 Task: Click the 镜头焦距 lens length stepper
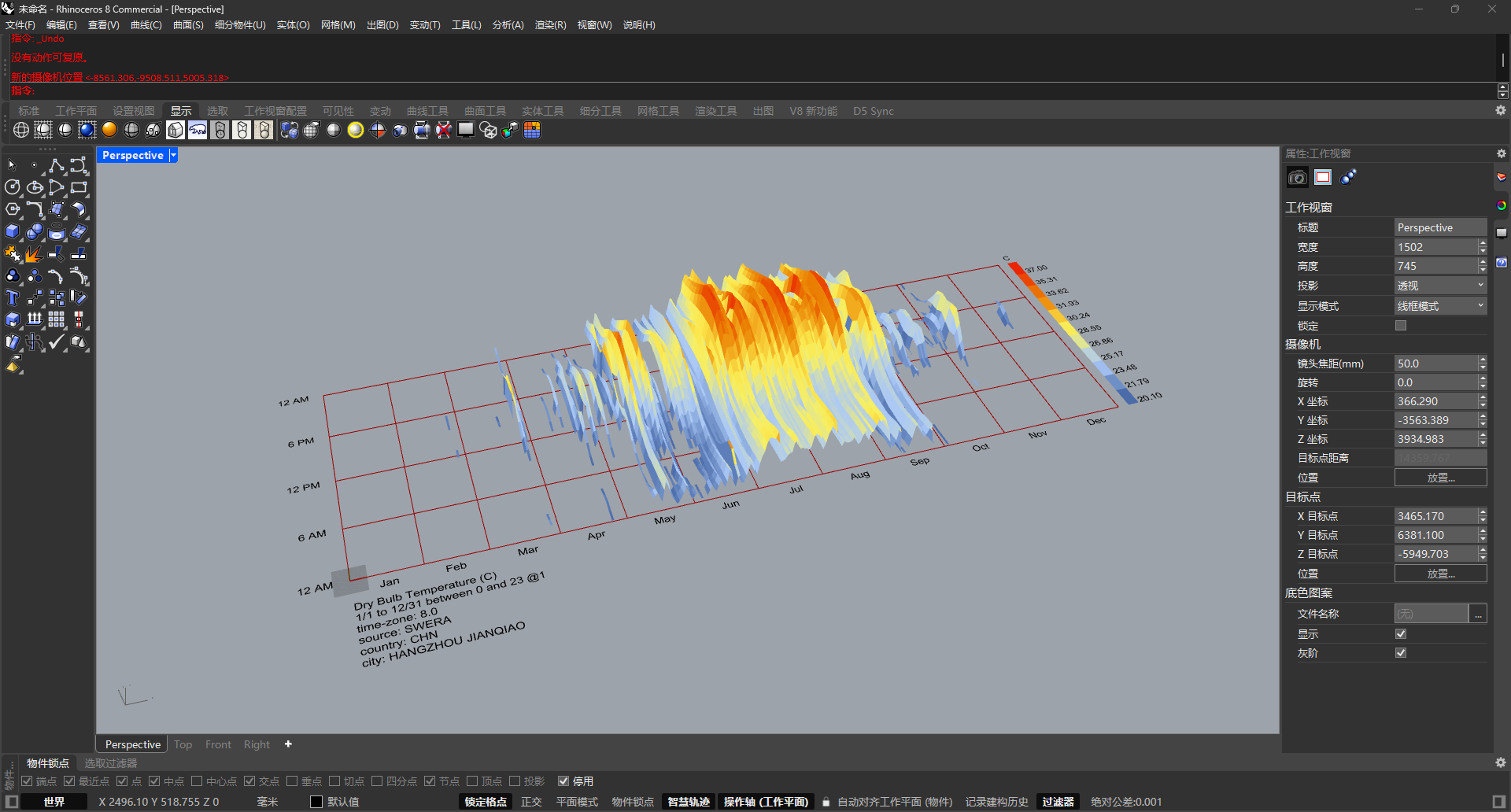(x=1483, y=364)
